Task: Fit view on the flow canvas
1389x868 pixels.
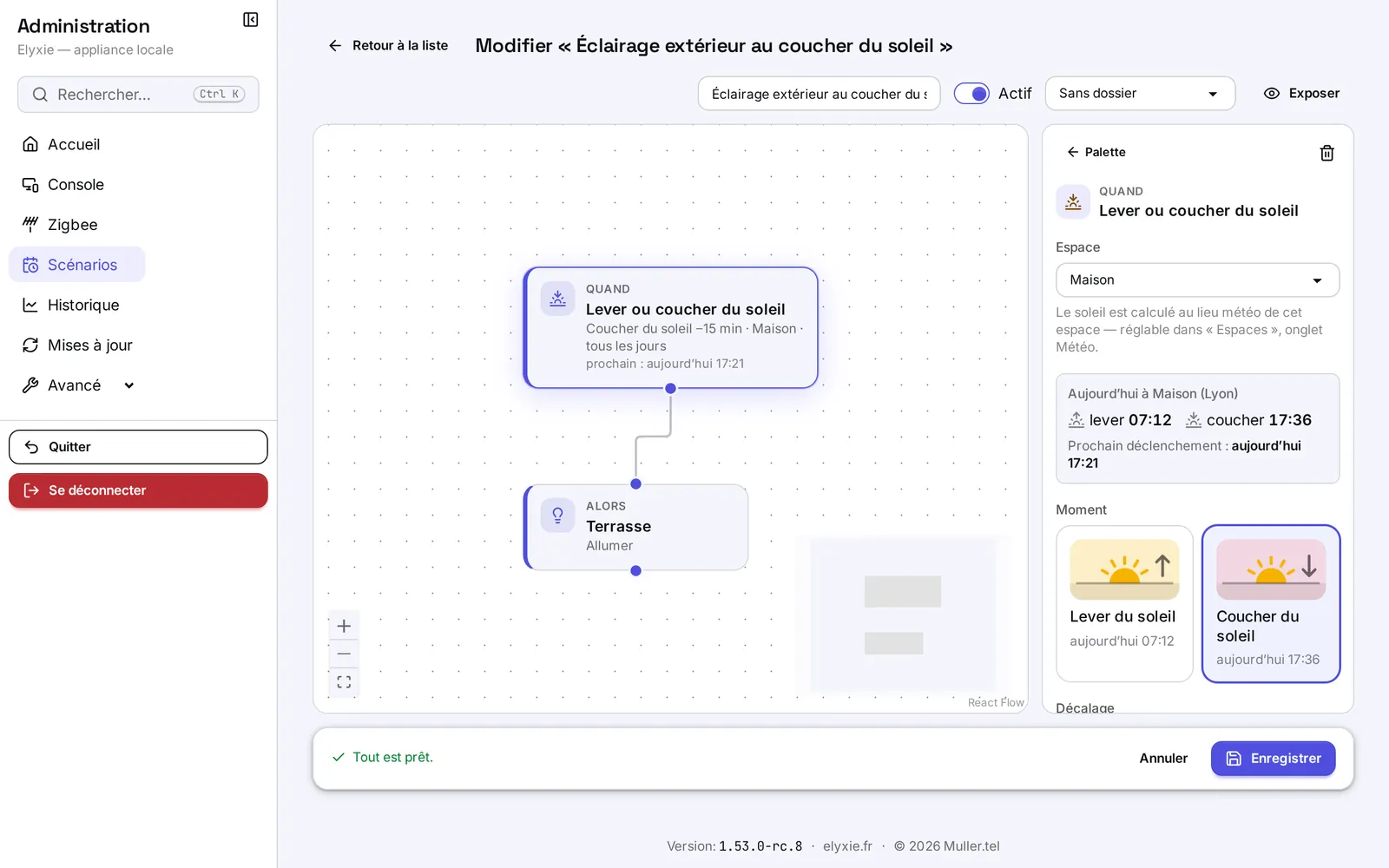Action: pos(344,682)
